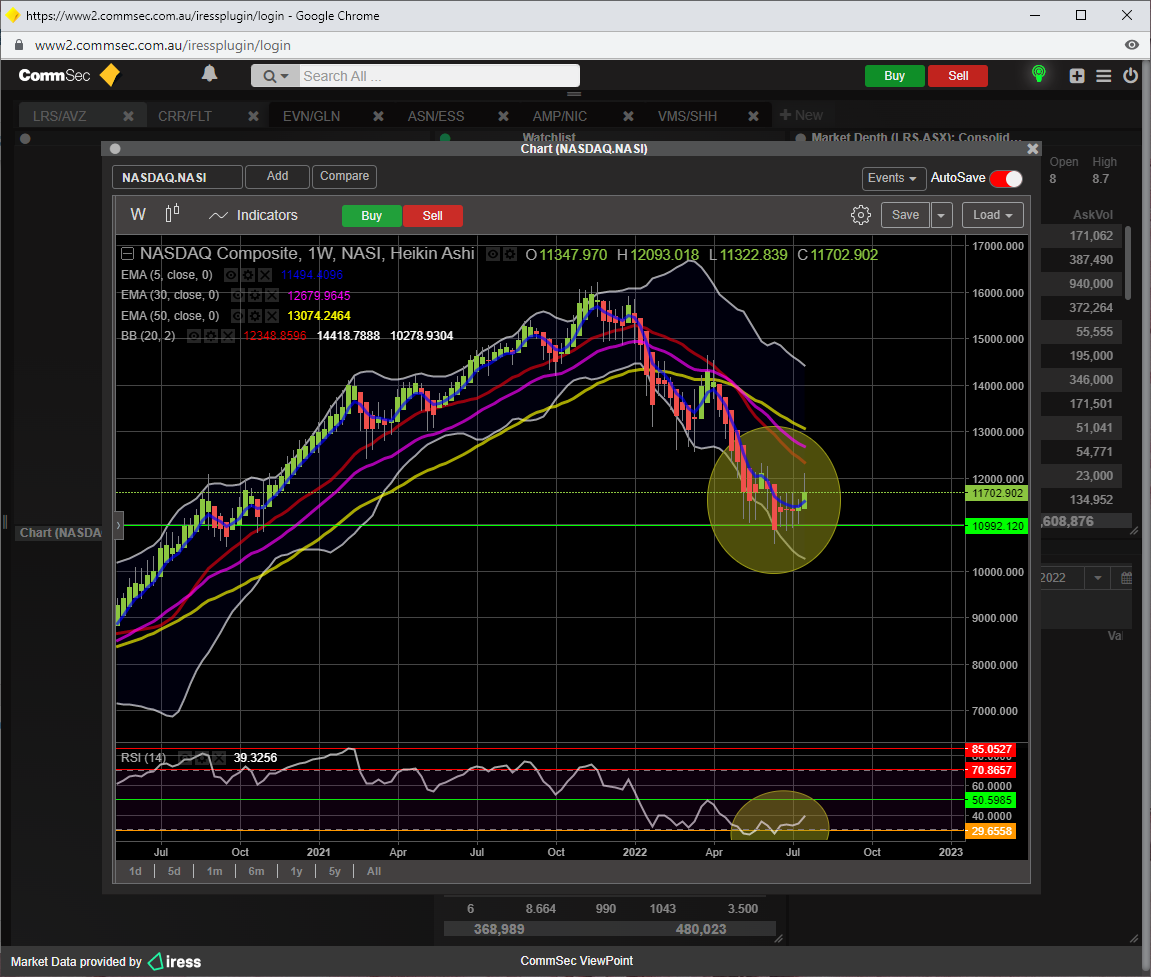
Task: Click the padlock site info icon
Action: click(x=19, y=45)
